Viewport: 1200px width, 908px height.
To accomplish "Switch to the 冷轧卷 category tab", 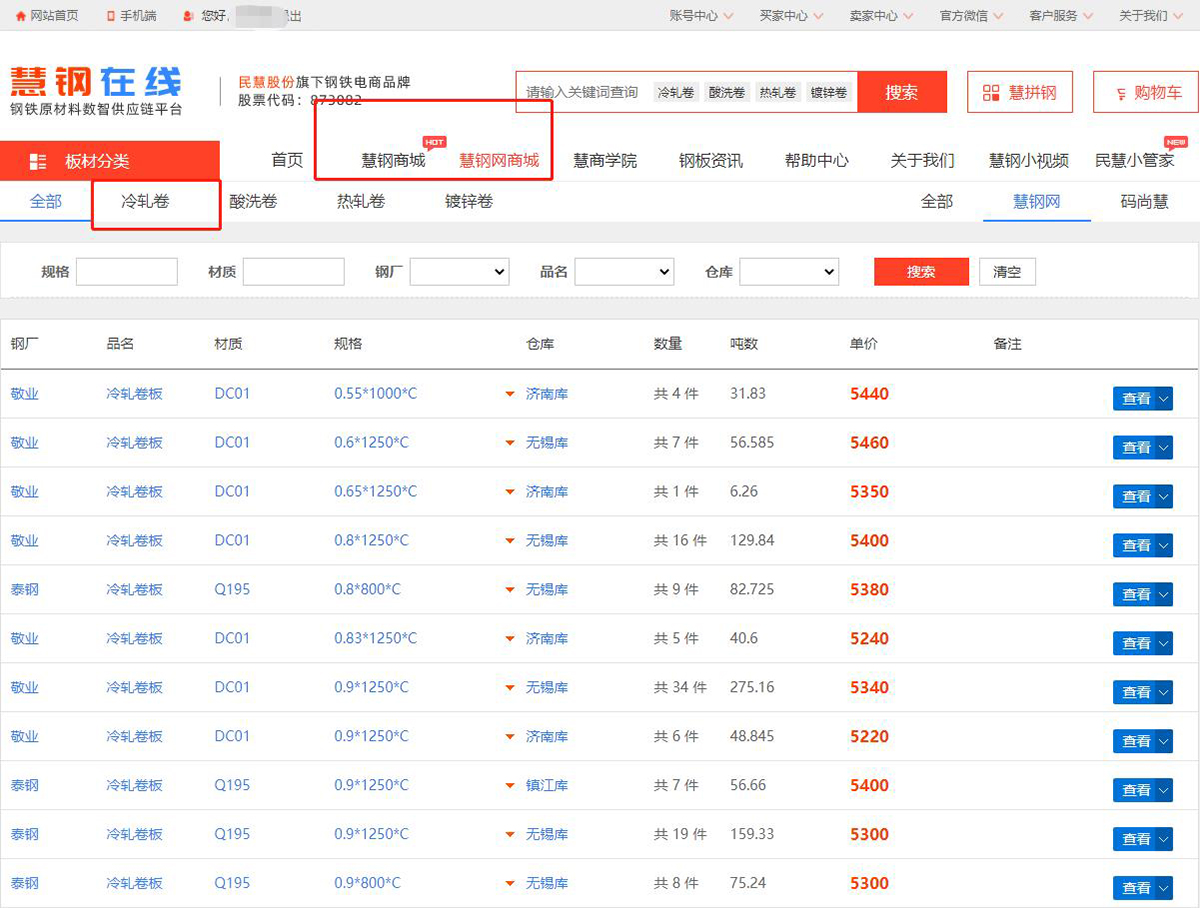I will point(145,202).
